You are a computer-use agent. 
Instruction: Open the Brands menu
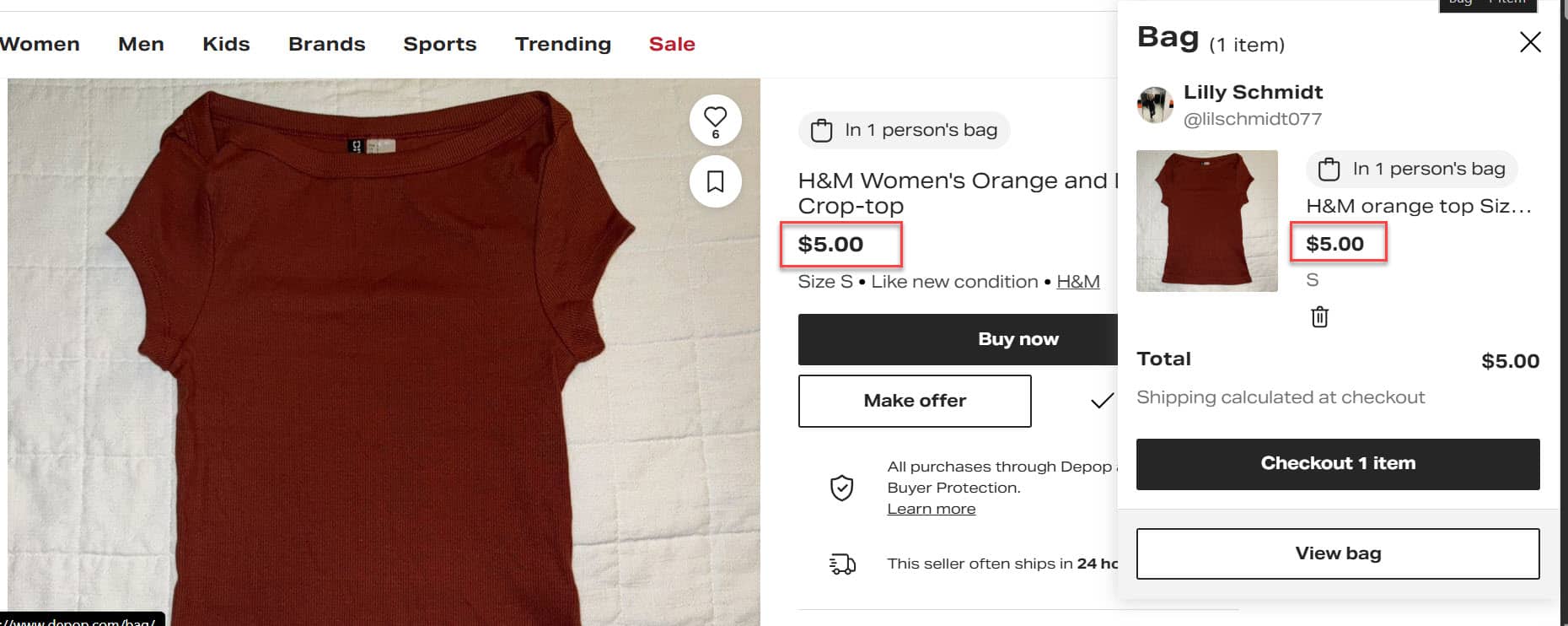[326, 44]
